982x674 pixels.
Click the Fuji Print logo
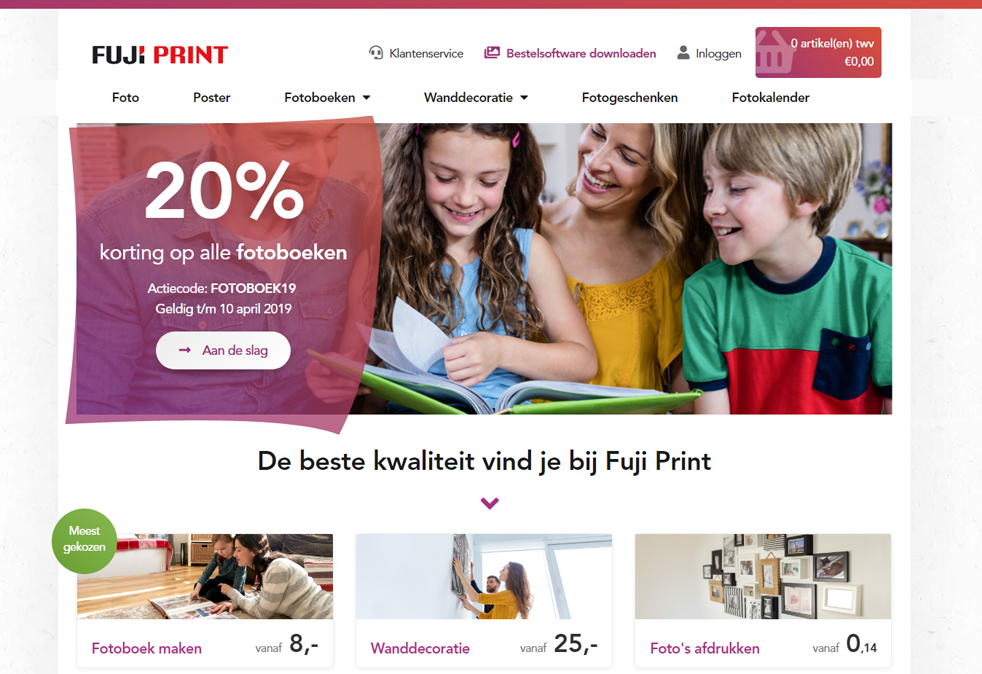tap(160, 54)
